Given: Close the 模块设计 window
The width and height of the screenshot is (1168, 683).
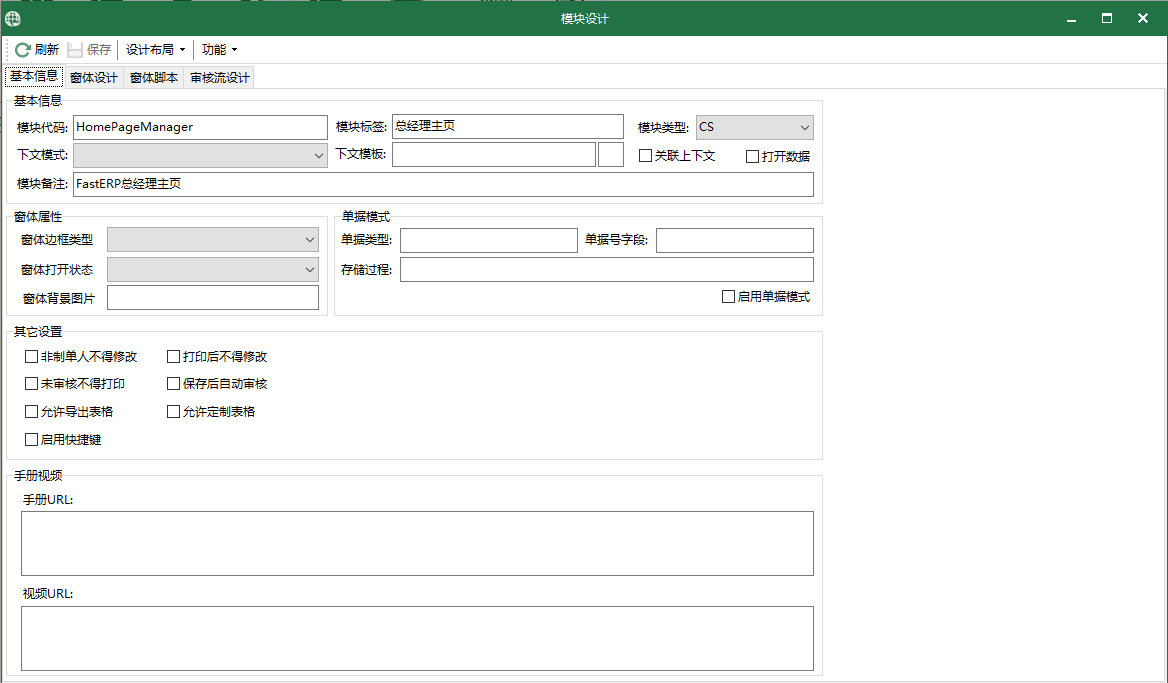Looking at the screenshot, I should tap(1143, 19).
